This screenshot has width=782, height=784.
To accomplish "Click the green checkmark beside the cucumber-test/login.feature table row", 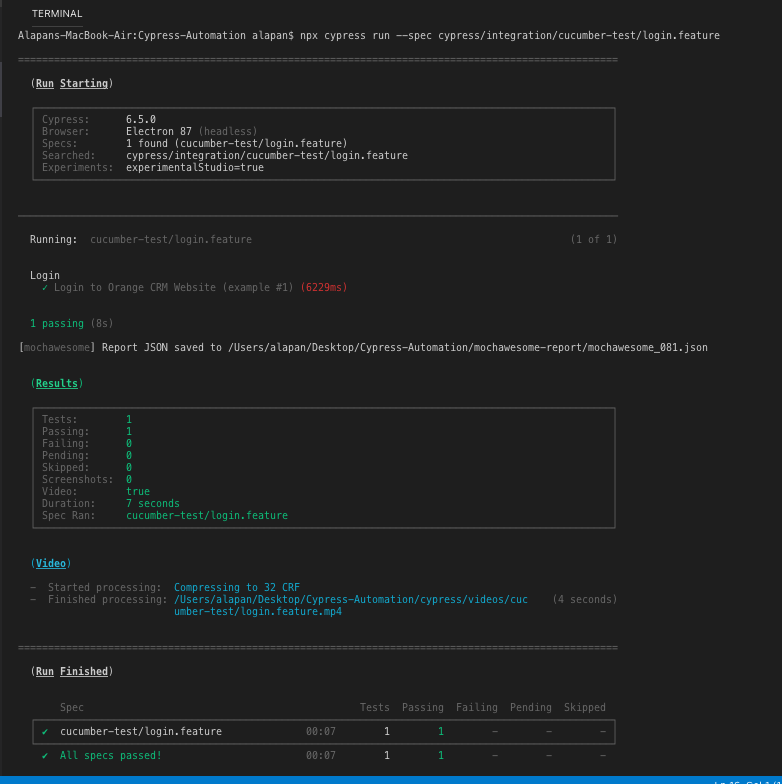I will pos(45,732).
